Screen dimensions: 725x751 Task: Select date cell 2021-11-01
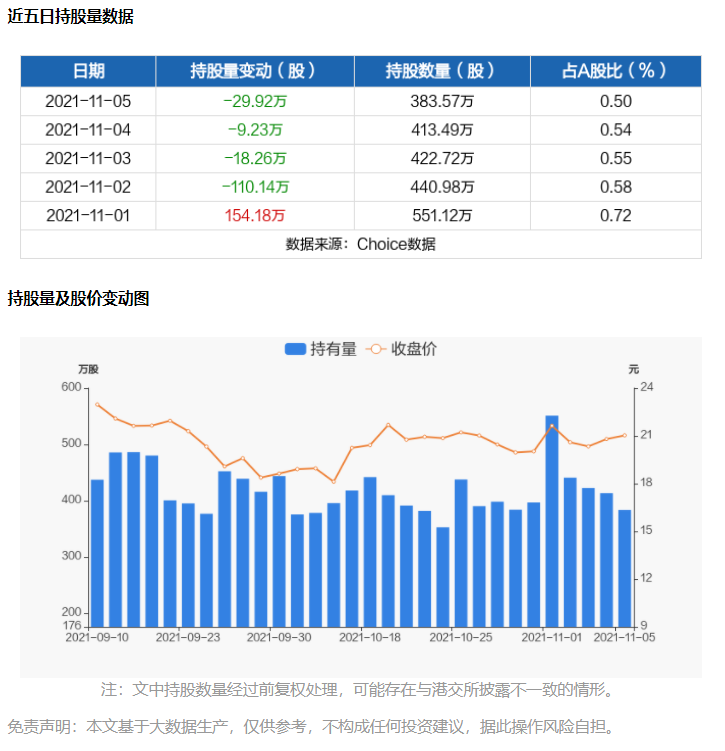[88, 216]
